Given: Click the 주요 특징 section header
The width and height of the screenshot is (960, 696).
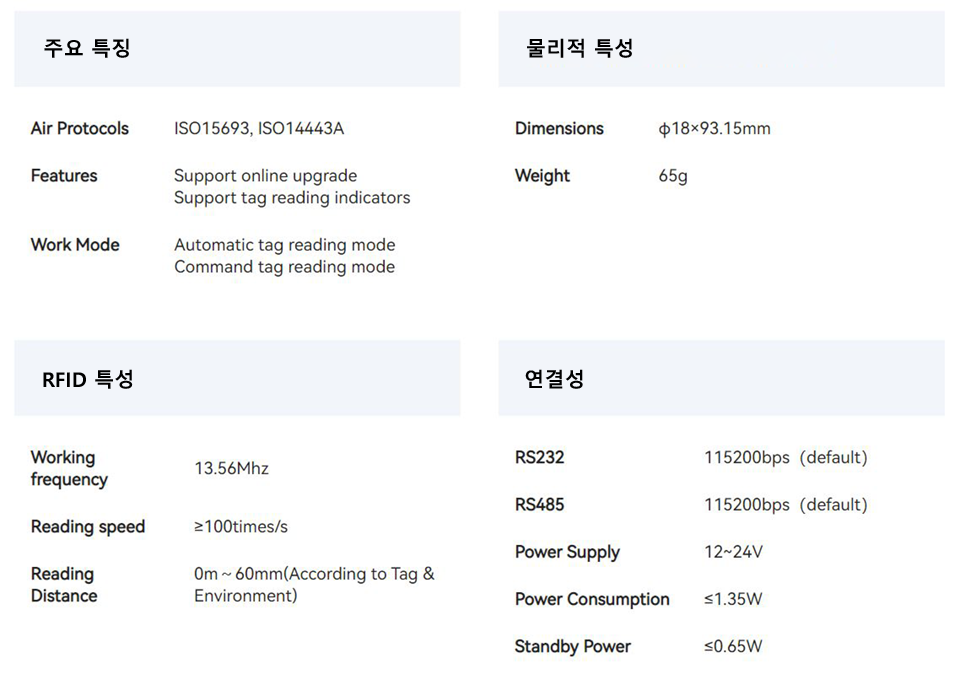Looking at the screenshot, I should click(x=87, y=48).
